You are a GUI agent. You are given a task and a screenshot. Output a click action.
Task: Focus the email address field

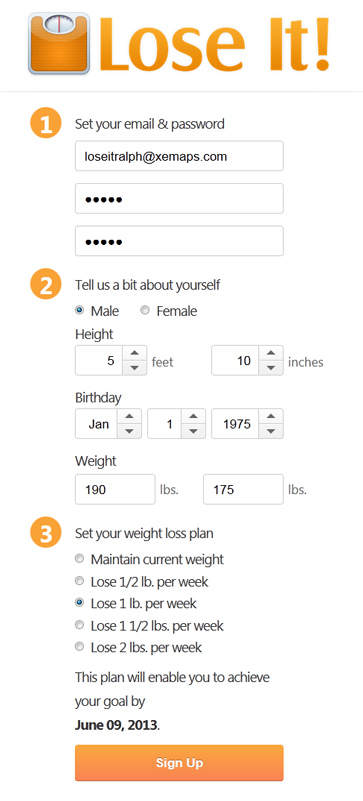pos(179,156)
